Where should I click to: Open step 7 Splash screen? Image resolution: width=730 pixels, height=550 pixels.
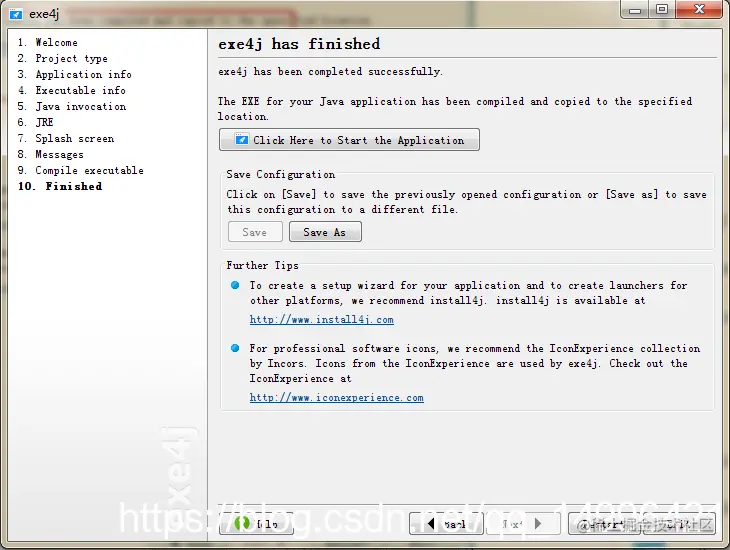(66, 138)
